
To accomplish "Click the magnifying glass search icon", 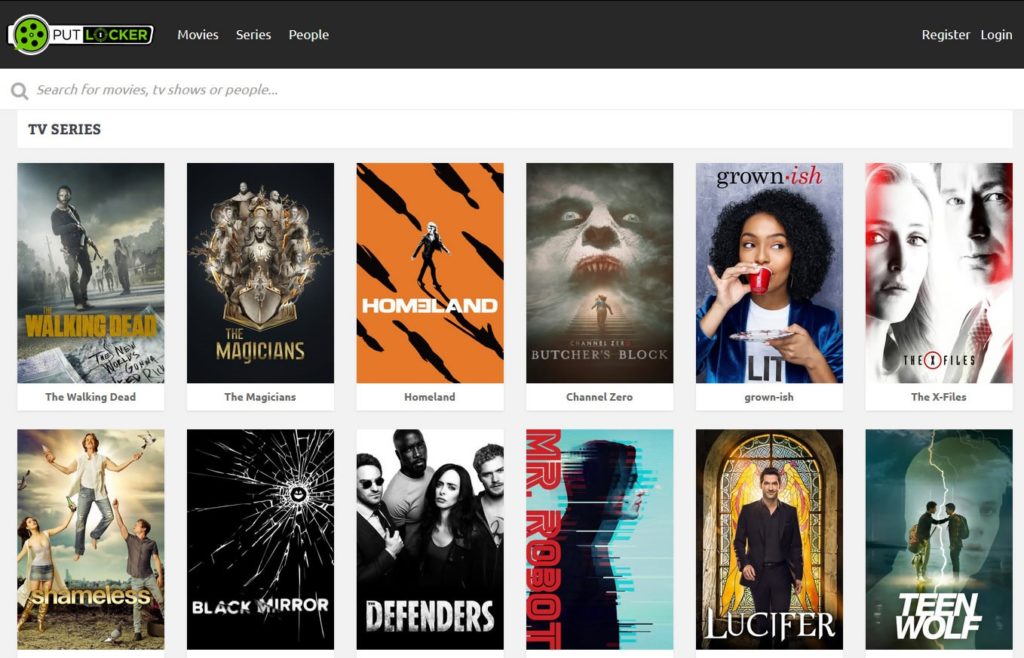I will (20, 90).
